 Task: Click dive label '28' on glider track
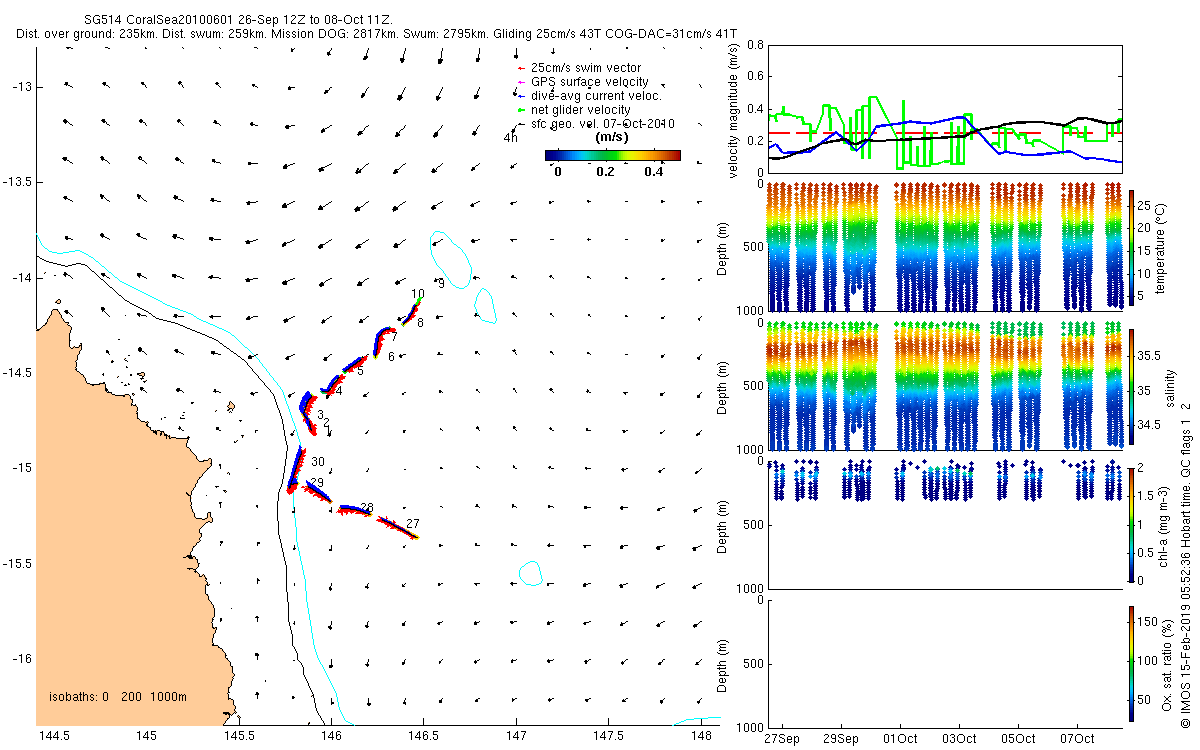click(367, 507)
